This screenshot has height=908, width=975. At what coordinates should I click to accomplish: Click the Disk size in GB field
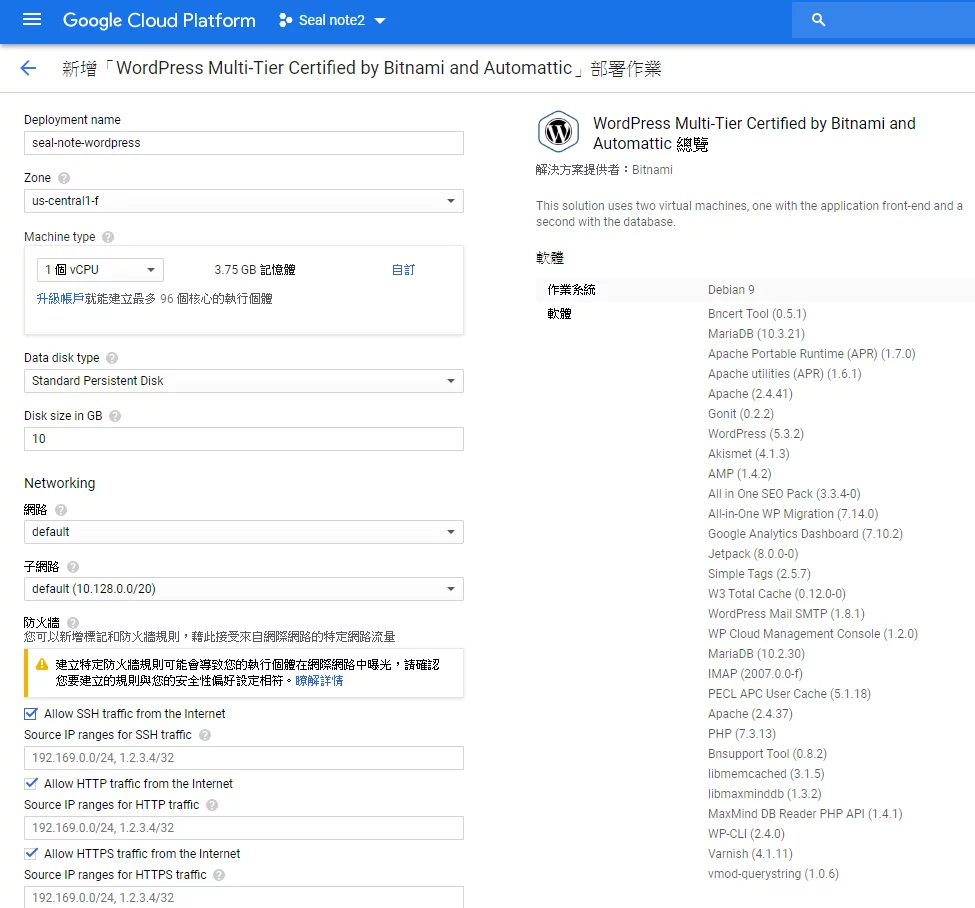click(x=244, y=439)
